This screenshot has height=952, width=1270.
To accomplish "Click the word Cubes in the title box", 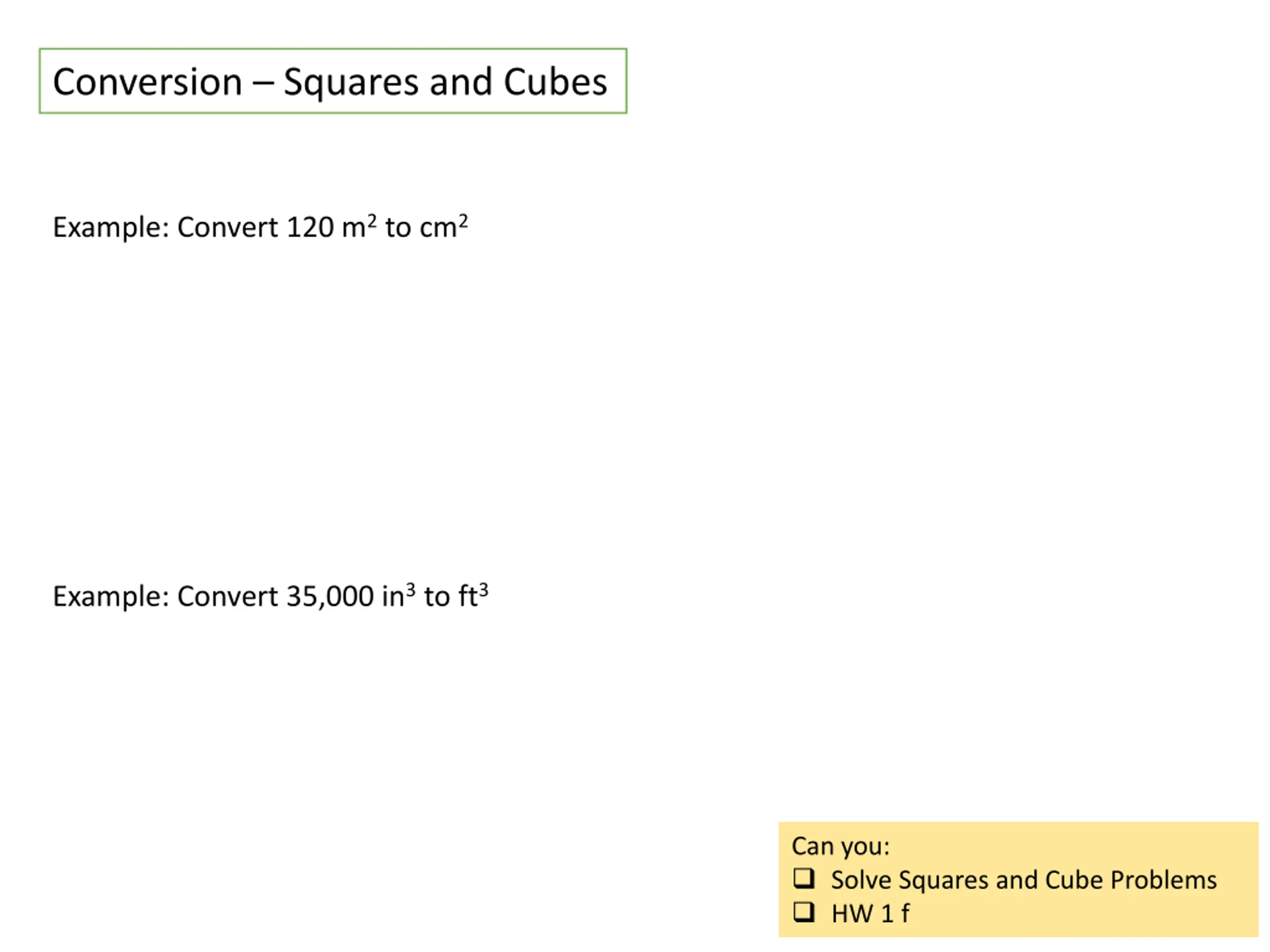I will (555, 81).
